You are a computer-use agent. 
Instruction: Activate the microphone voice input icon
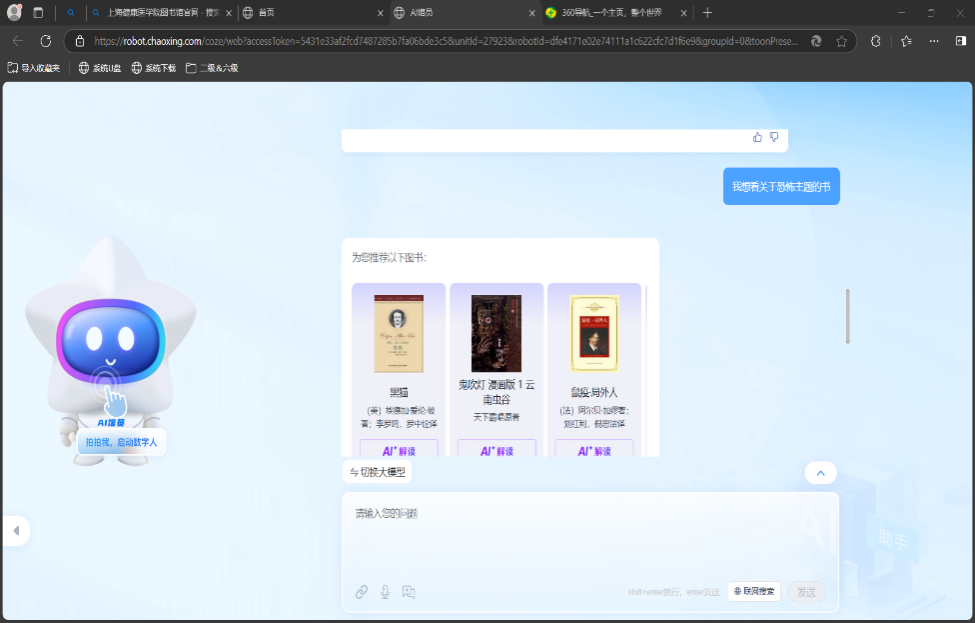click(x=385, y=592)
